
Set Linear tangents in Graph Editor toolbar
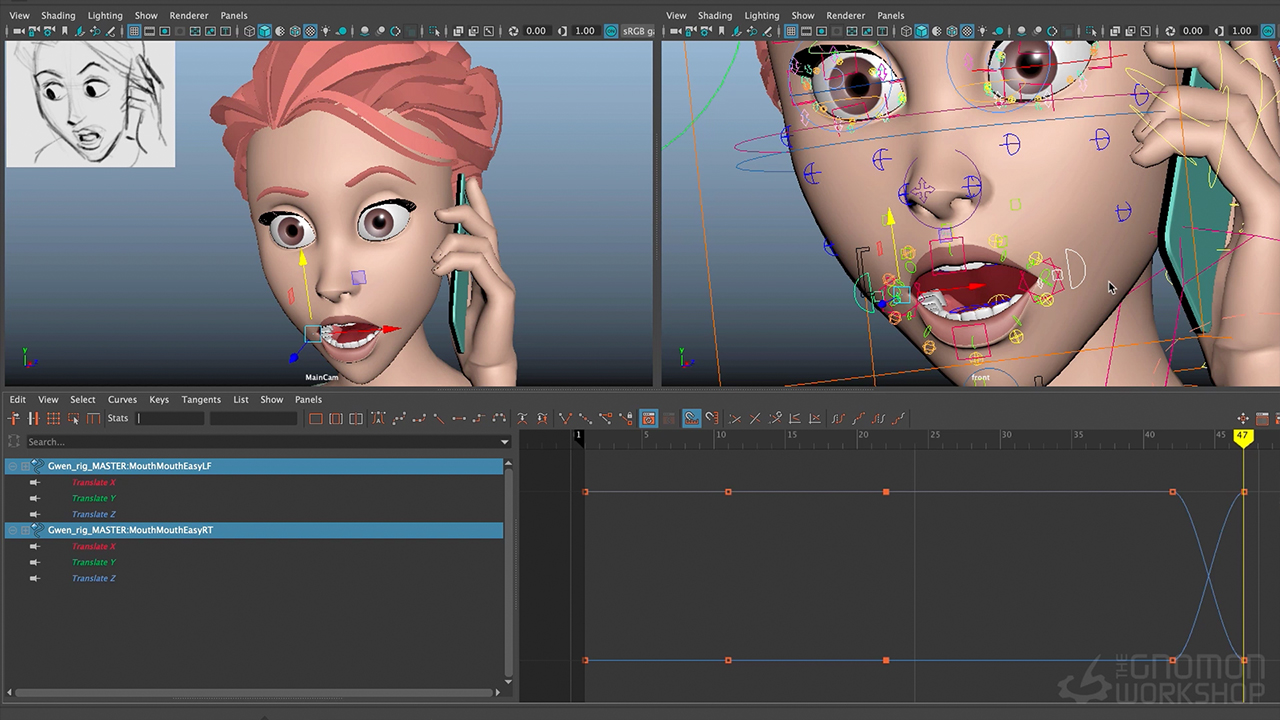(x=439, y=419)
